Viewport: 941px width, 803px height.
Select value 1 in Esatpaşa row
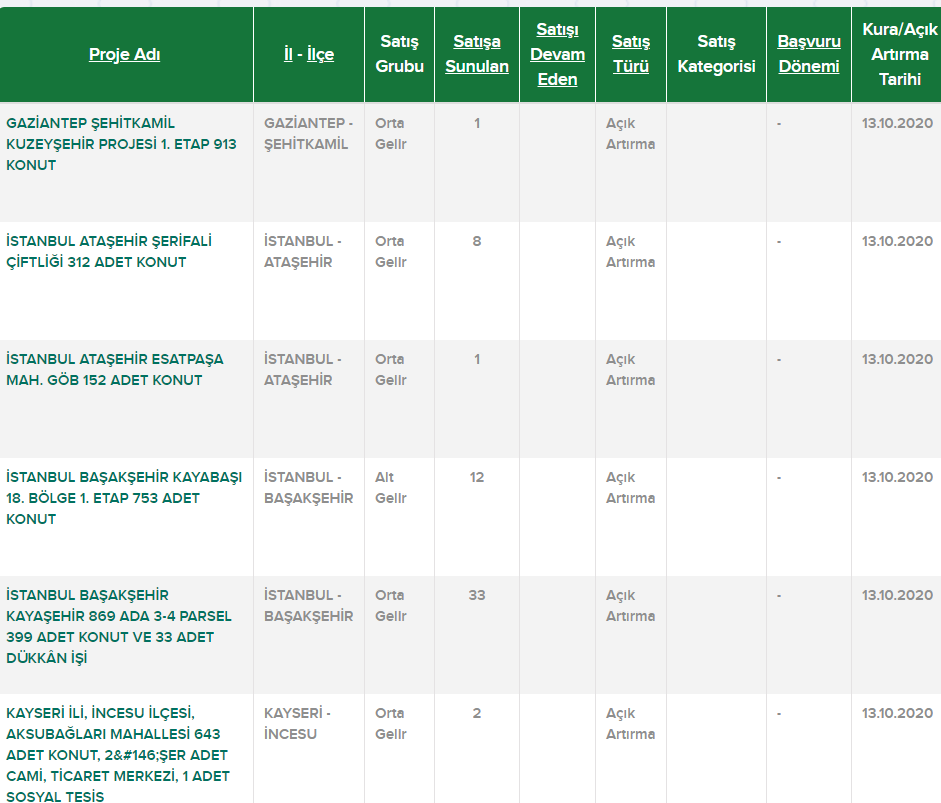tap(477, 359)
